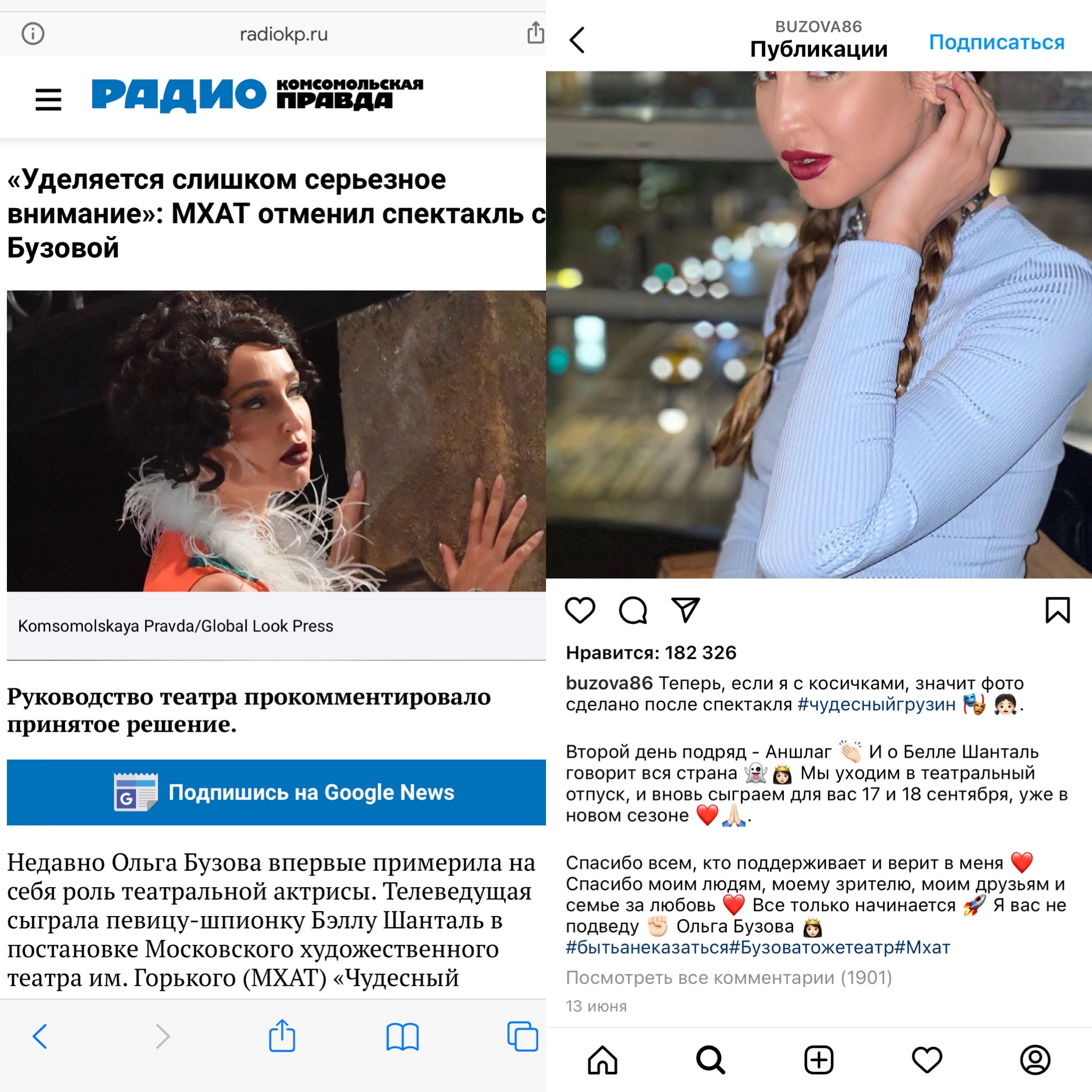Screen dimensions: 1092x1092
Task: Tap the share icon next to address bar
Action: pyautogui.click(x=535, y=32)
